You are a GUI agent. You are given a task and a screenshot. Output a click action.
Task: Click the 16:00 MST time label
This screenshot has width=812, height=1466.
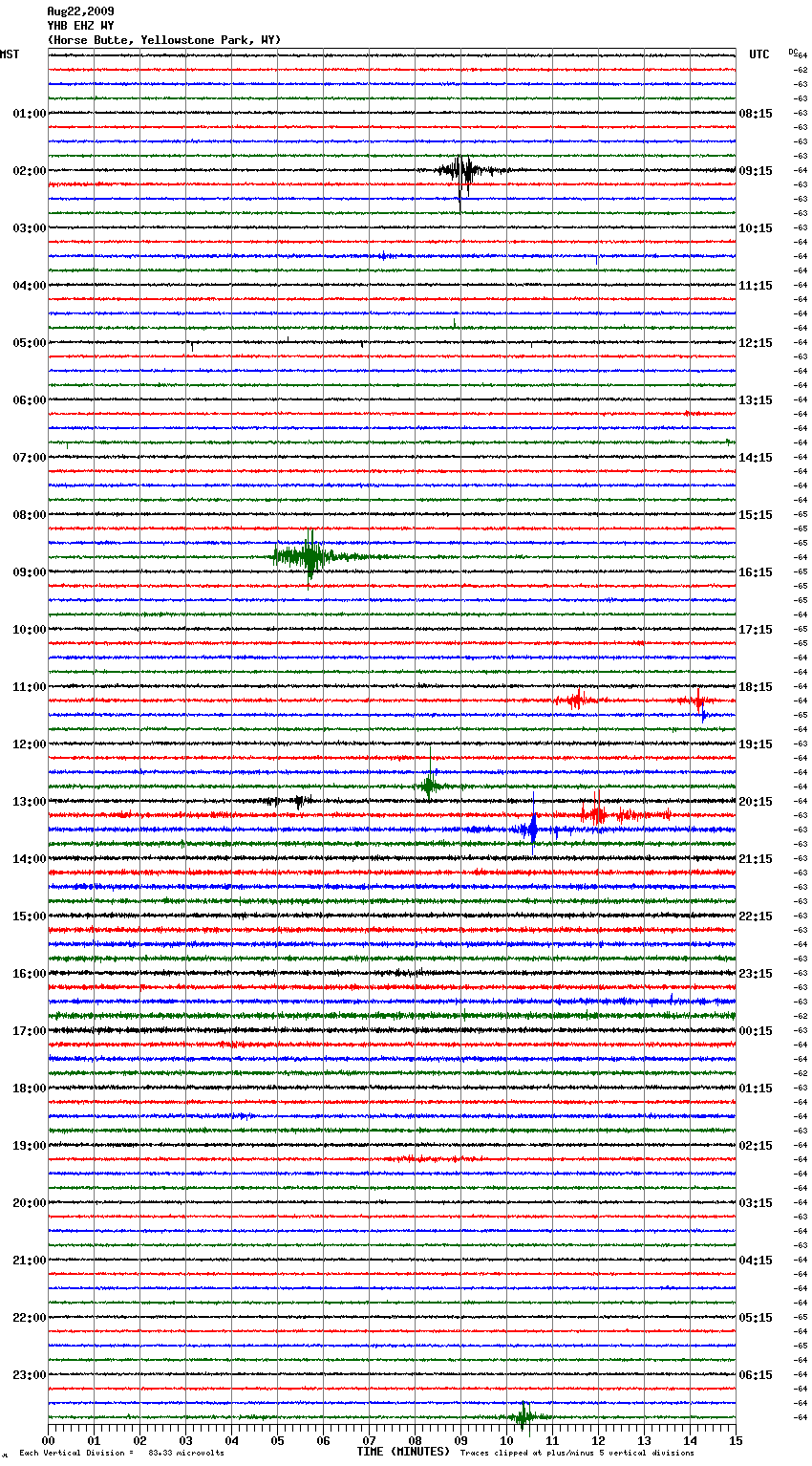click(29, 974)
